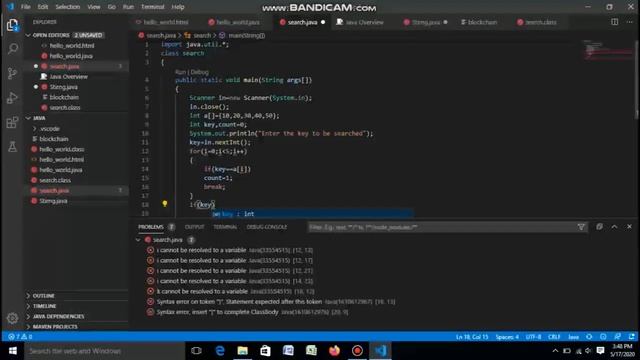Screen dimensions: 640x360
Task: Expand the Outline section
Action: pos(43,296)
